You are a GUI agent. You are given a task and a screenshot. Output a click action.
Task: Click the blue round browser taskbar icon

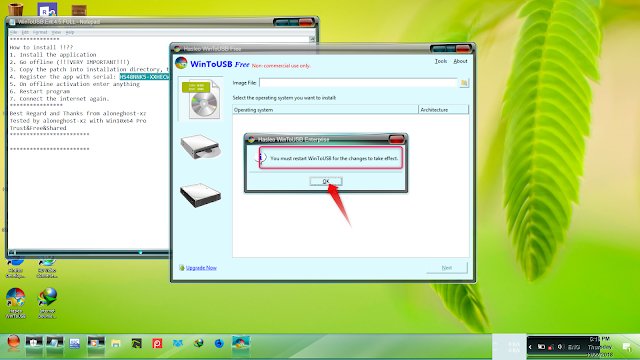[x=219, y=344]
